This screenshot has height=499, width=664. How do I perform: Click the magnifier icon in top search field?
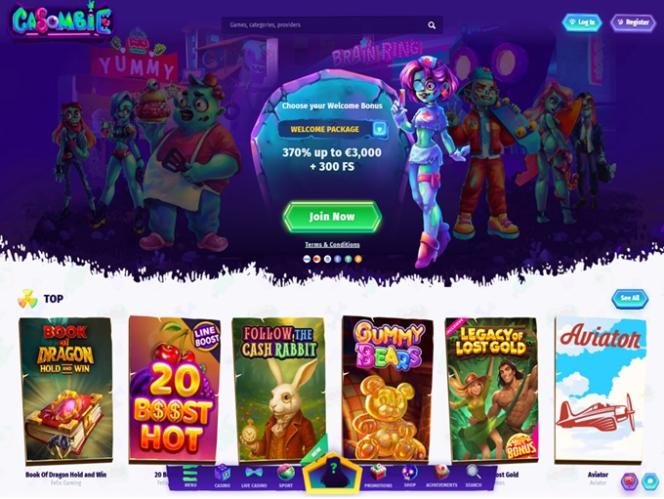(x=432, y=25)
